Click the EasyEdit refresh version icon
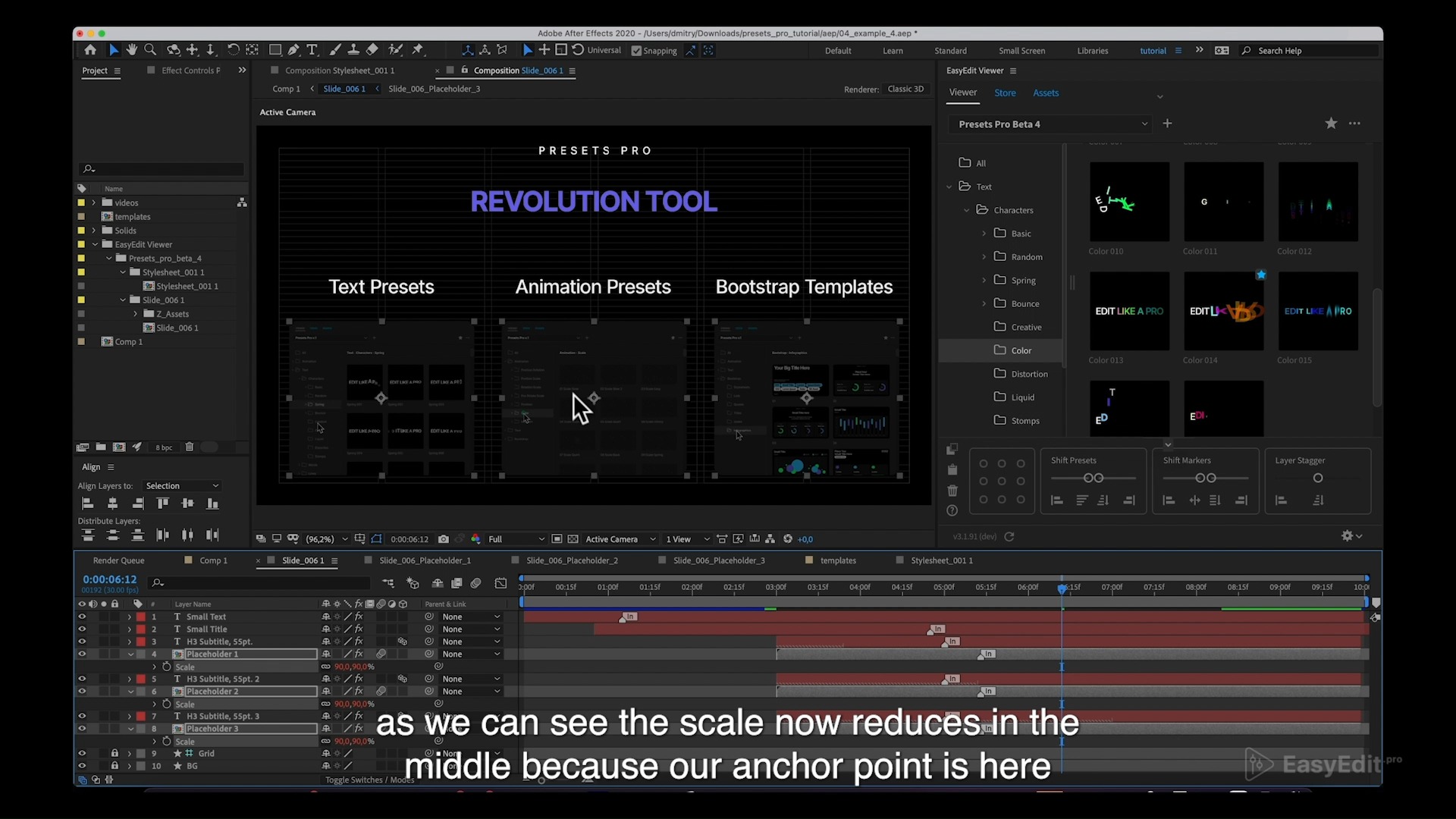This screenshot has height=819, width=1456. [1009, 537]
